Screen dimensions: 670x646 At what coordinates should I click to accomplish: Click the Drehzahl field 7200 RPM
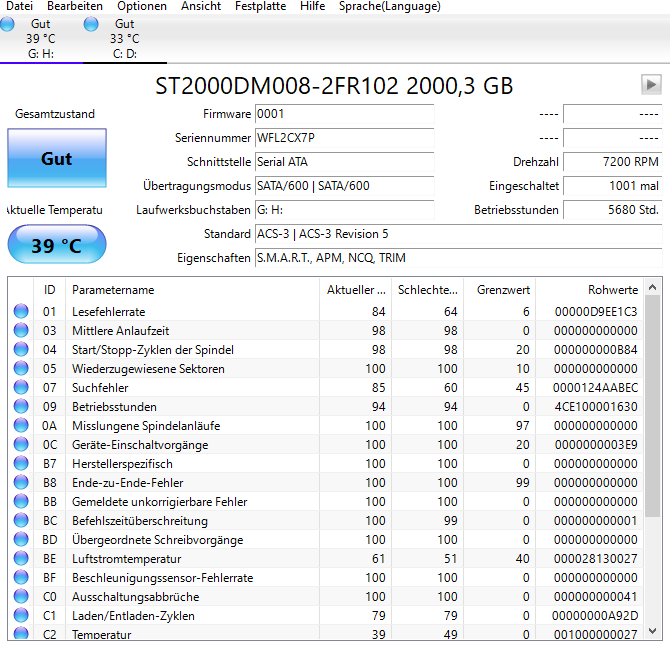613,162
